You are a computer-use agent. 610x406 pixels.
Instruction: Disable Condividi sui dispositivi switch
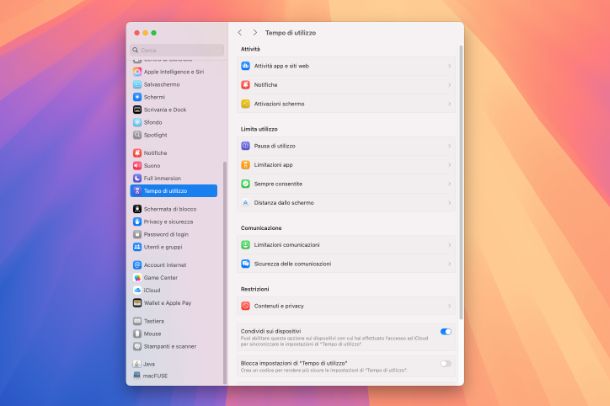click(x=445, y=331)
